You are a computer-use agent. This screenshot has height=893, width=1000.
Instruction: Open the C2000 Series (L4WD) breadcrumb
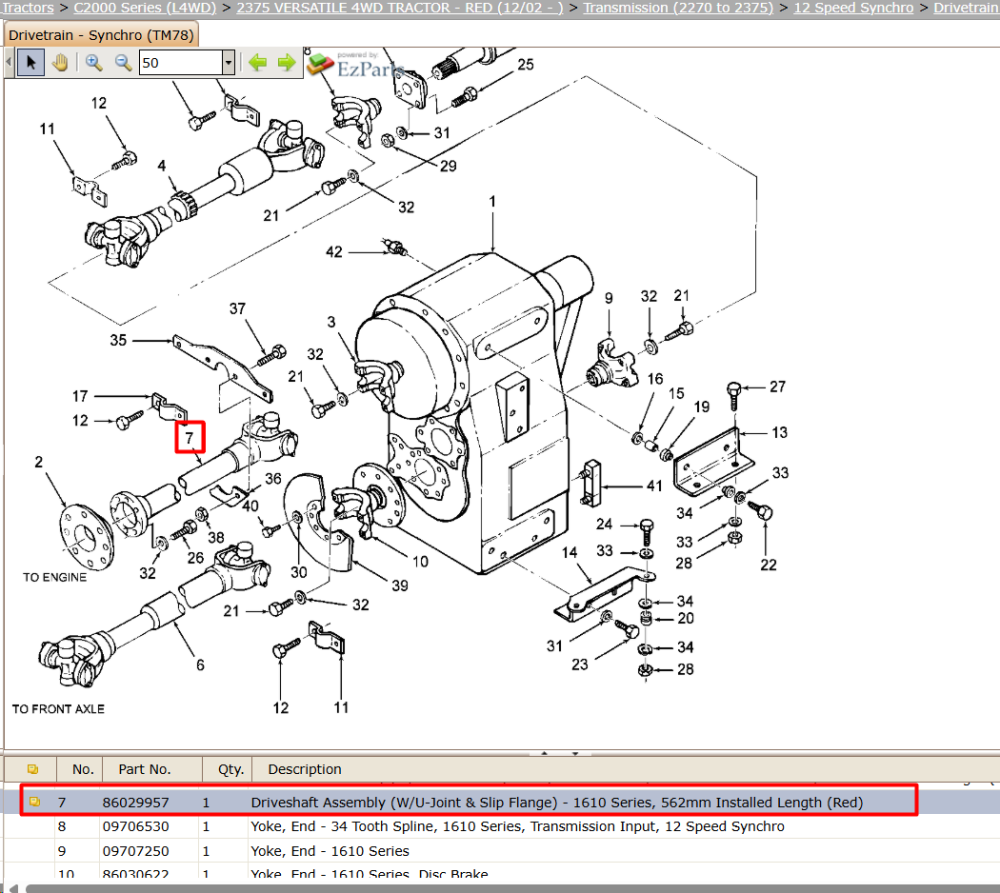pyautogui.click(x=145, y=8)
